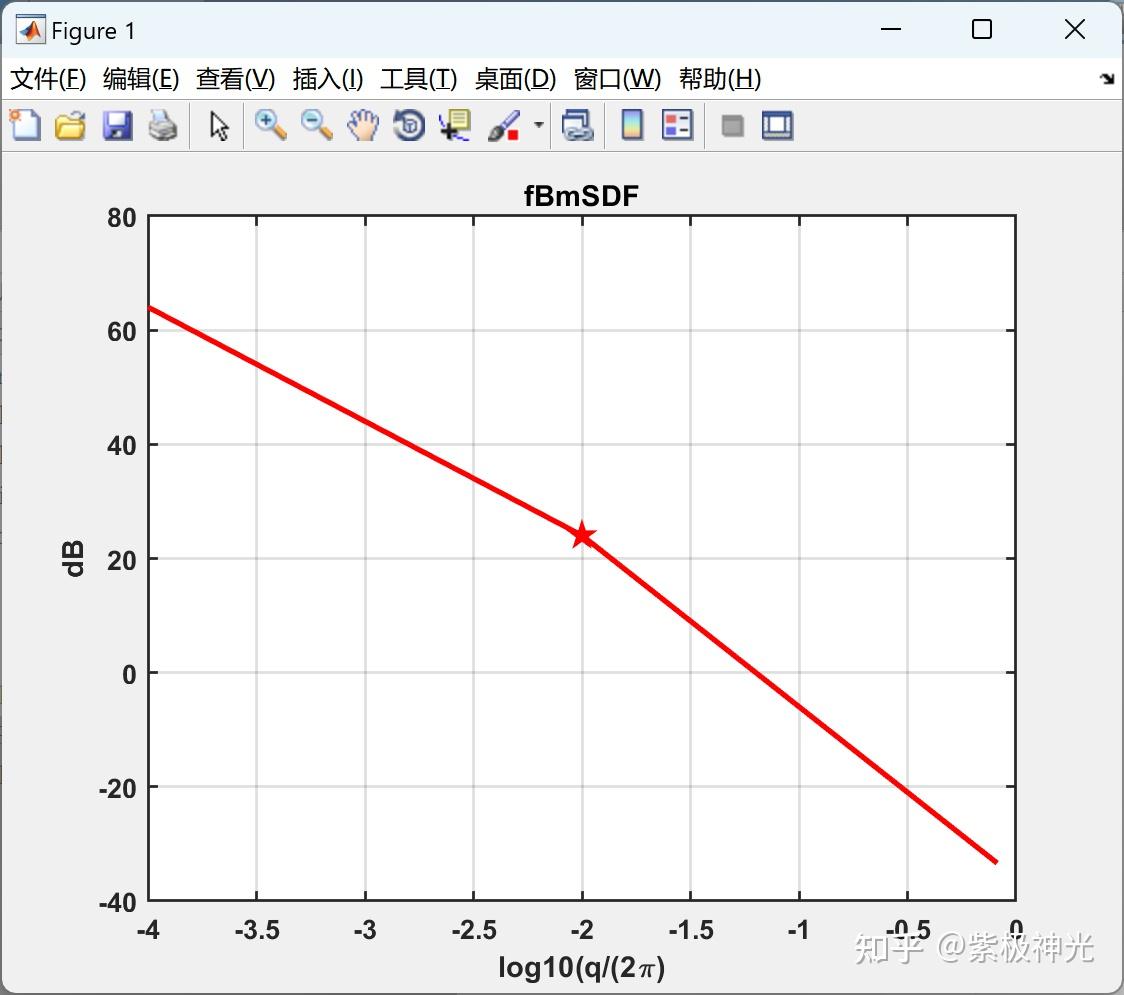Insert a legend using the toolbar icon
Image resolution: width=1124 pixels, height=995 pixels.
pos(678,125)
